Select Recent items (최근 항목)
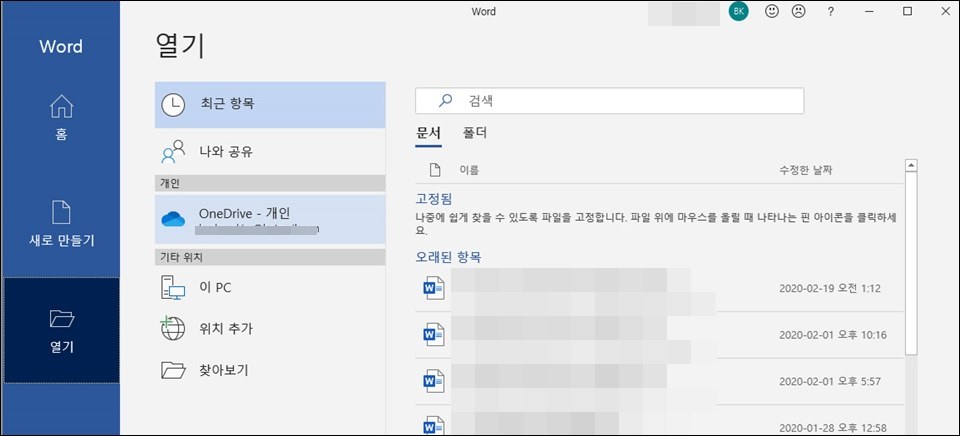 pos(270,105)
